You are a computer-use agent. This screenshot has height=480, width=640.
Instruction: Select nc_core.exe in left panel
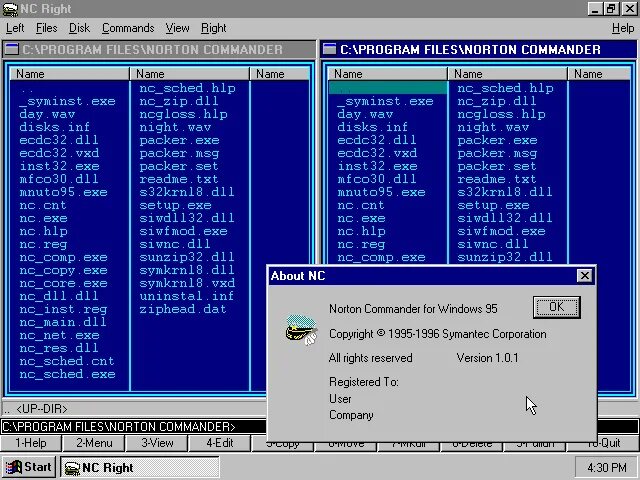63,283
